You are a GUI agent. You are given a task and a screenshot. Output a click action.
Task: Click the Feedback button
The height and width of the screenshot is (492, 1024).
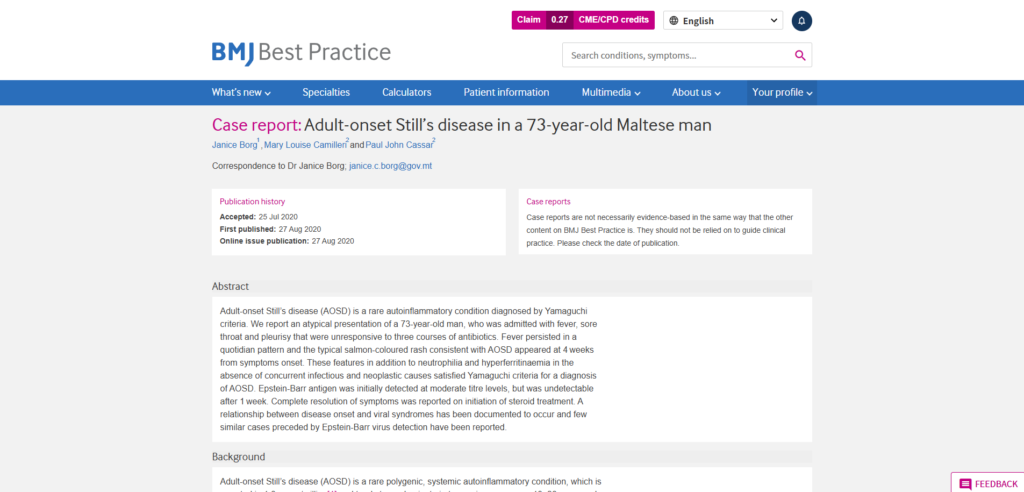tap(988, 484)
